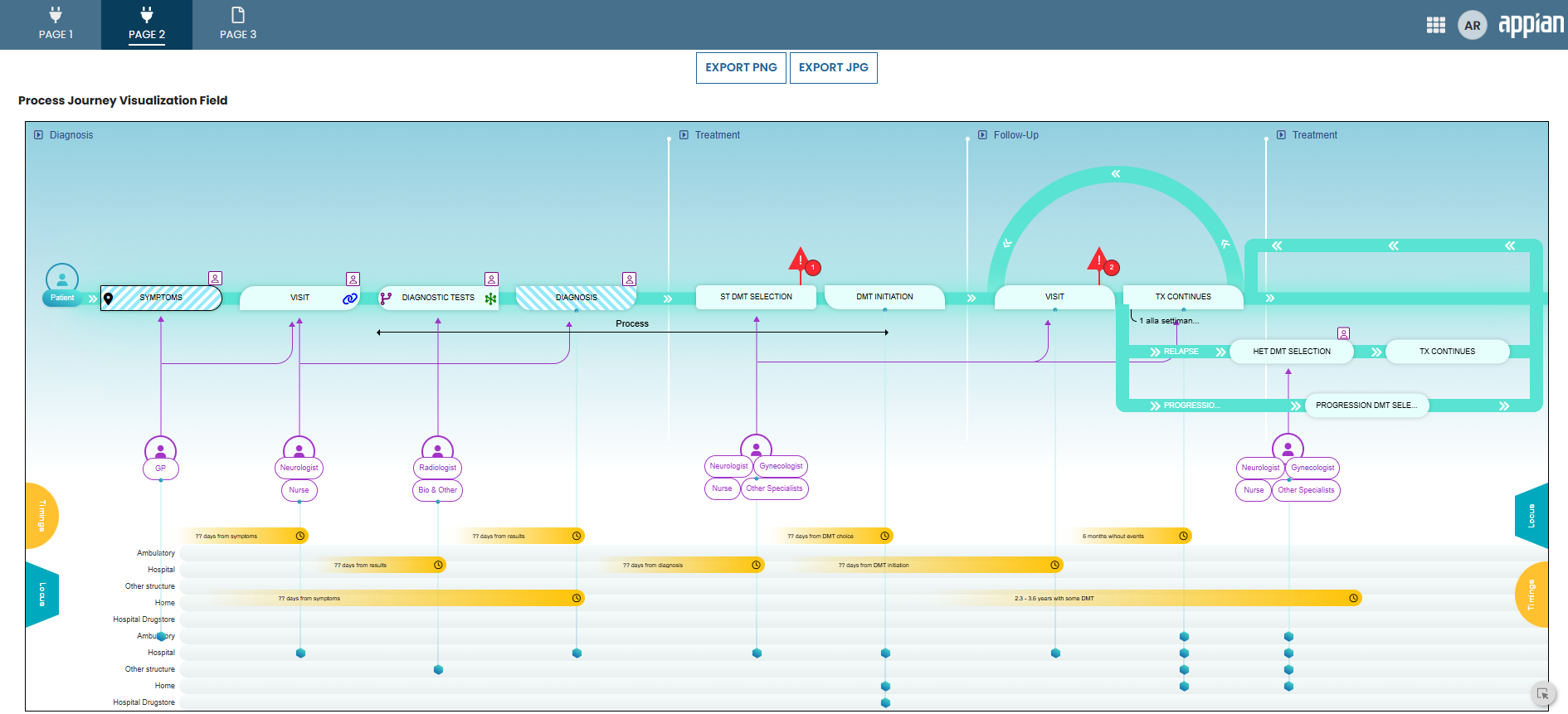
Task: Click the link icon on first VISIT step
Action: tap(349, 299)
